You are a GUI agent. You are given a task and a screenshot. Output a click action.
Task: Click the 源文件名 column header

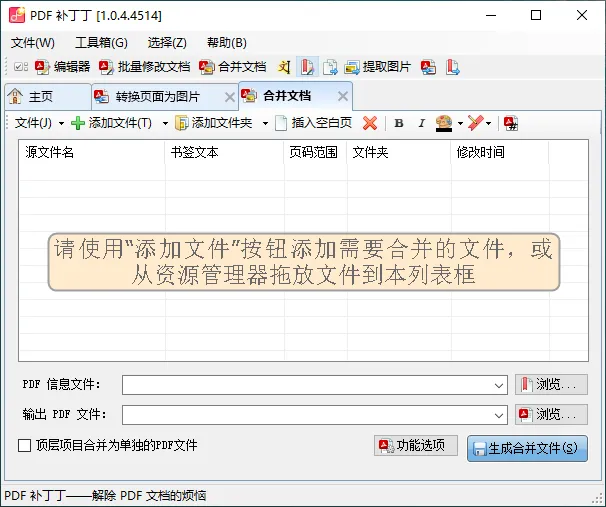92,152
